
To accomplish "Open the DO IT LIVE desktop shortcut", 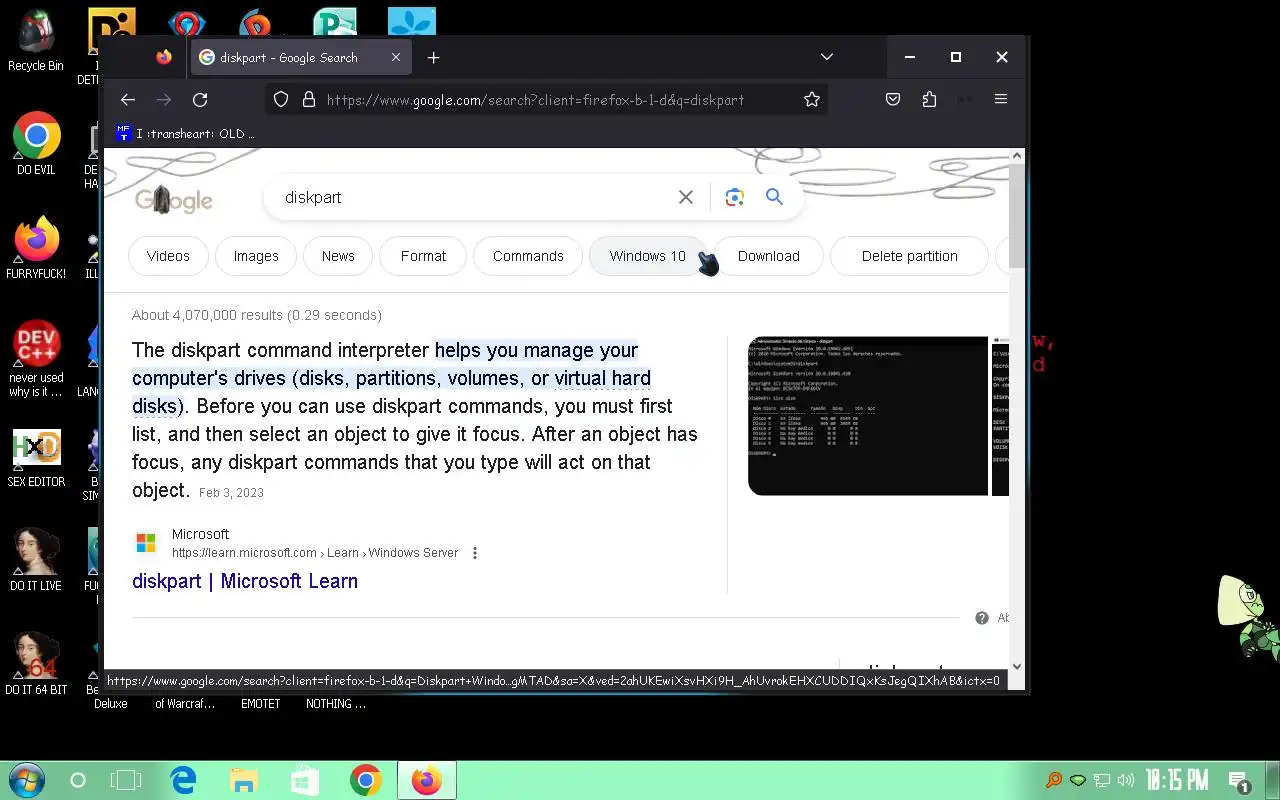I will [x=36, y=560].
